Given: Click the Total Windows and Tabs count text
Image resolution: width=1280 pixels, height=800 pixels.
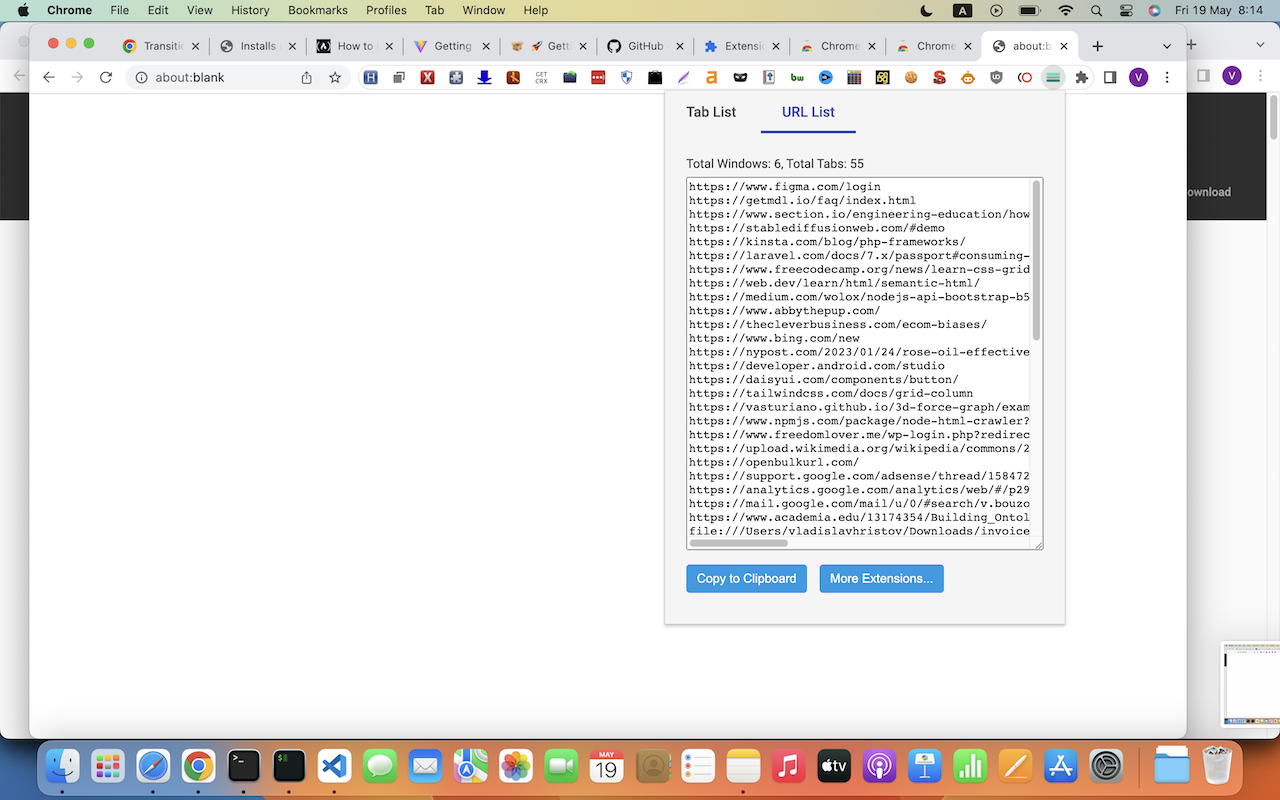Looking at the screenshot, I should tap(775, 164).
